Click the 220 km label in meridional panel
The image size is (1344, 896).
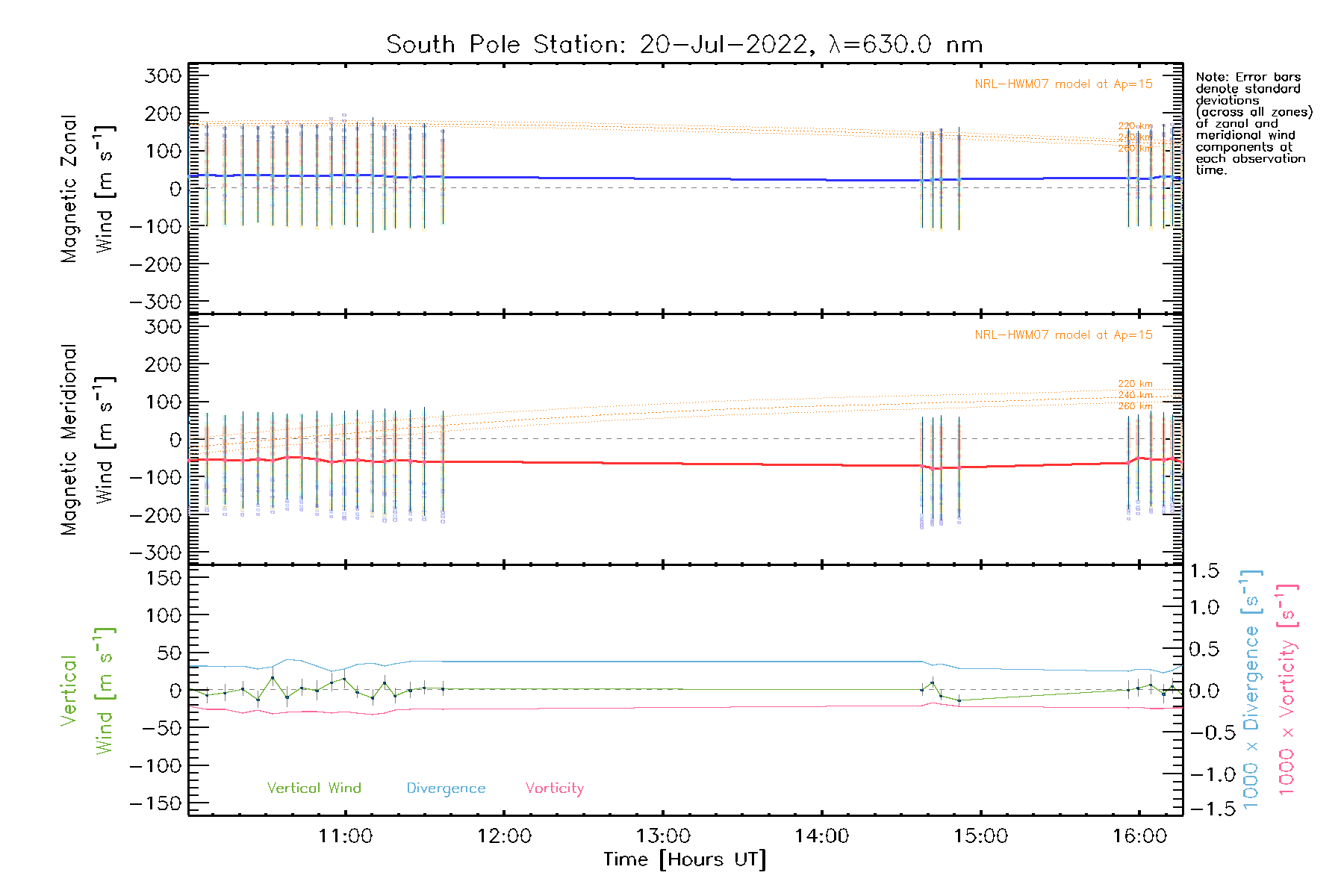point(1135,384)
